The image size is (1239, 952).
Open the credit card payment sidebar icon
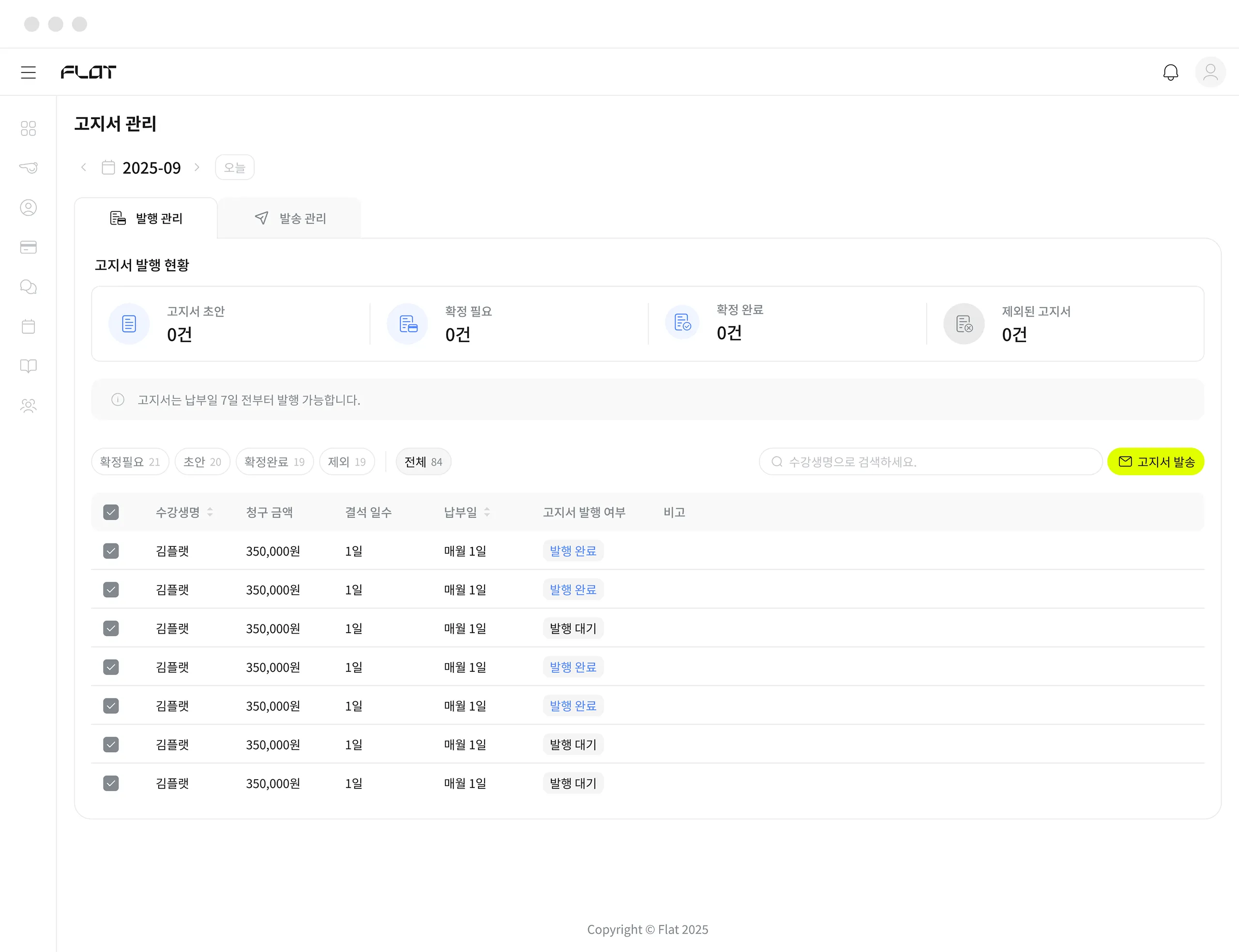click(x=29, y=247)
